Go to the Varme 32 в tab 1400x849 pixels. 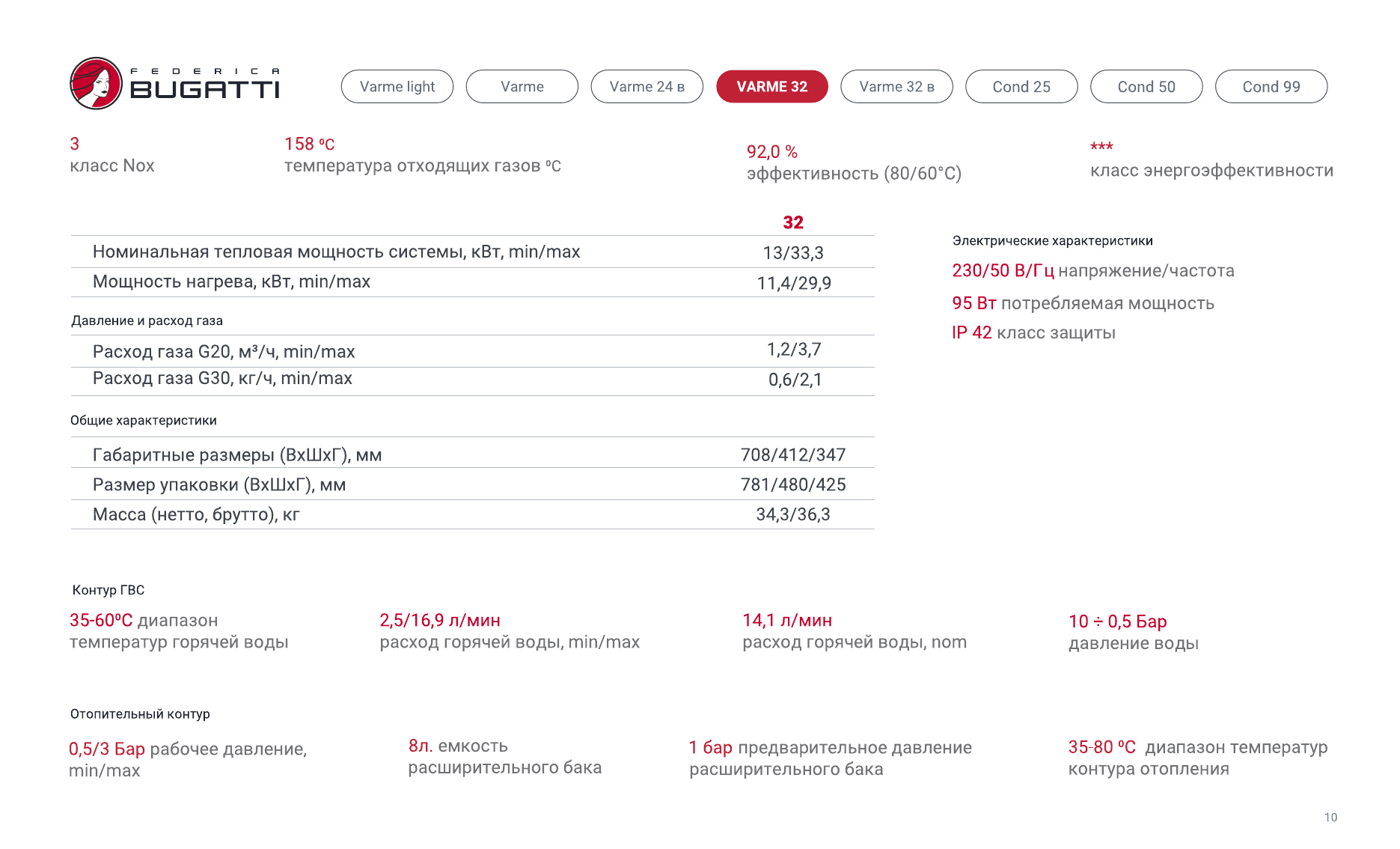click(896, 87)
